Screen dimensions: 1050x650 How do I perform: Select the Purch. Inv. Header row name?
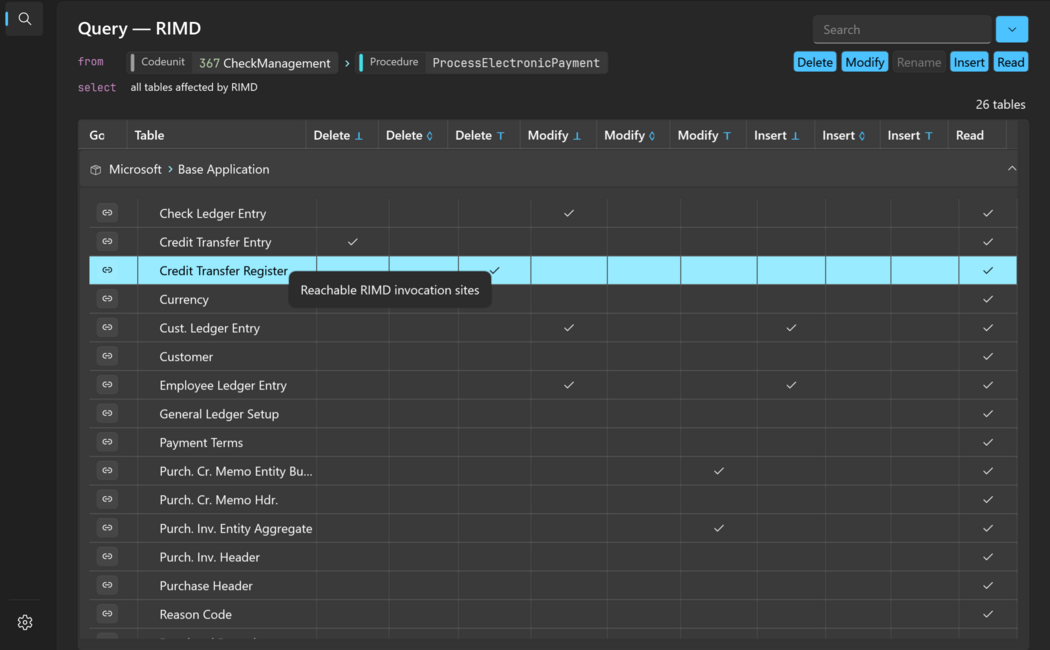point(209,558)
